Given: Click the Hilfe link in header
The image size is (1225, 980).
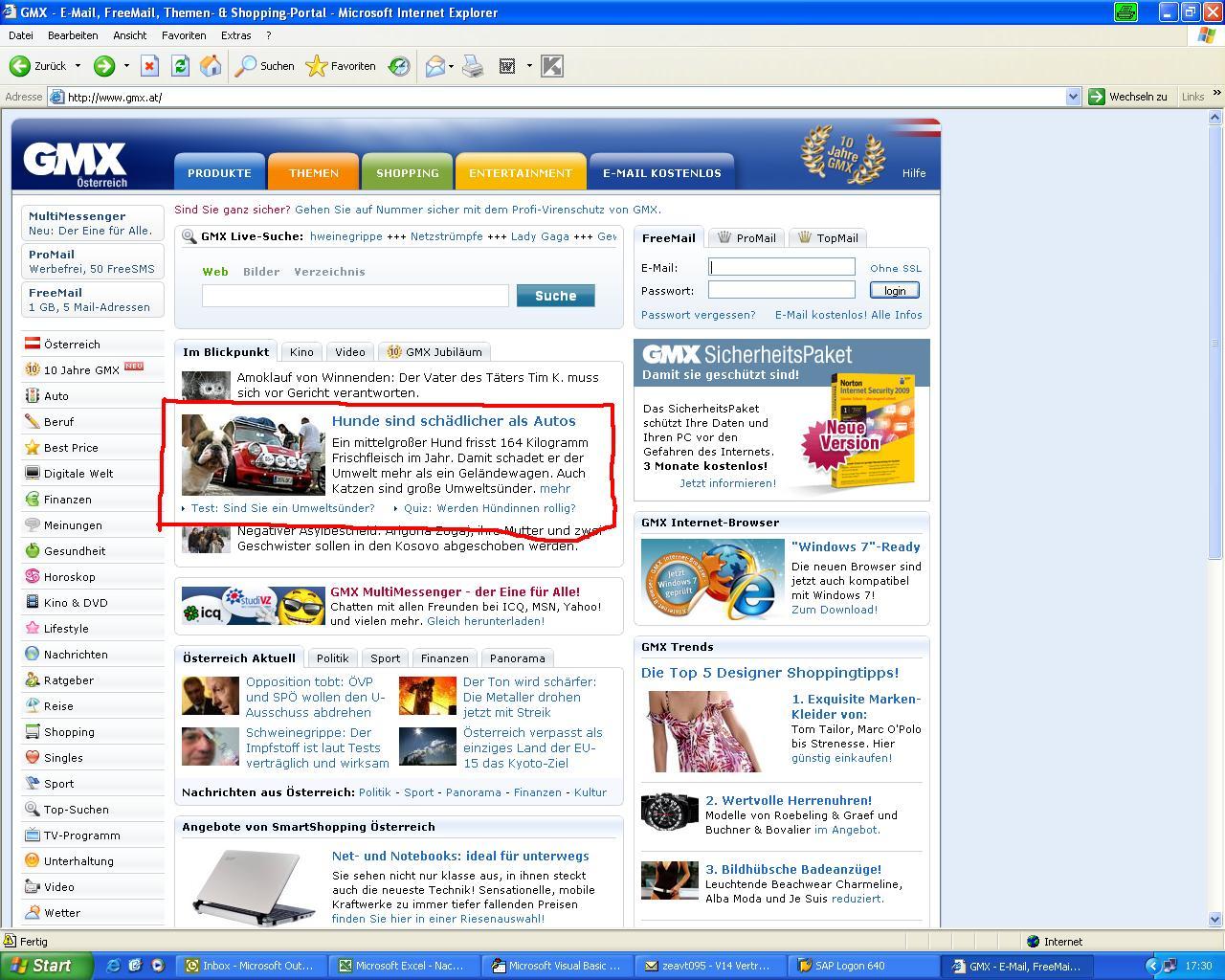Looking at the screenshot, I should [x=914, y=173].
